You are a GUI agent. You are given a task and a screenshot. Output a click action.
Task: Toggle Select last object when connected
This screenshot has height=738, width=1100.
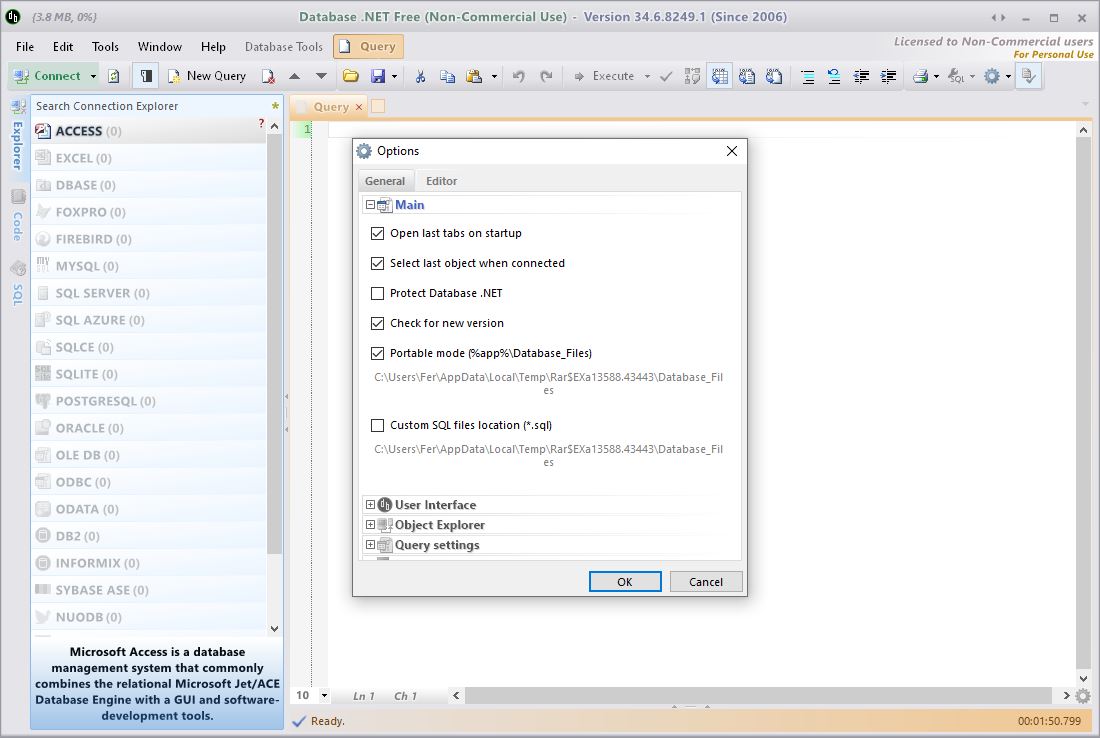coord(377,263)
